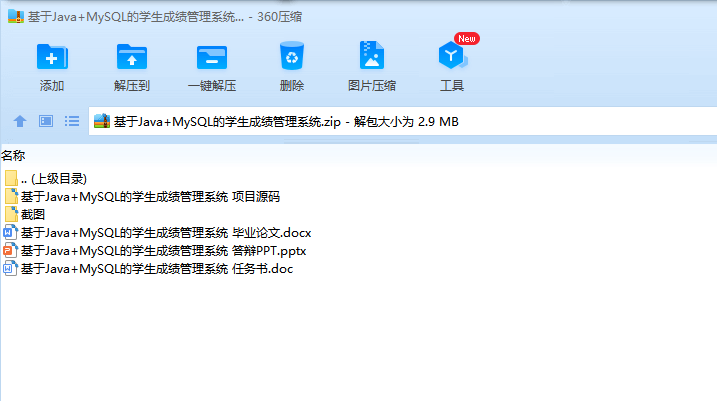The width and height of the screenshot is (717, 401).
Task: Switch to list view mode
Action: [x=72, y=121]
